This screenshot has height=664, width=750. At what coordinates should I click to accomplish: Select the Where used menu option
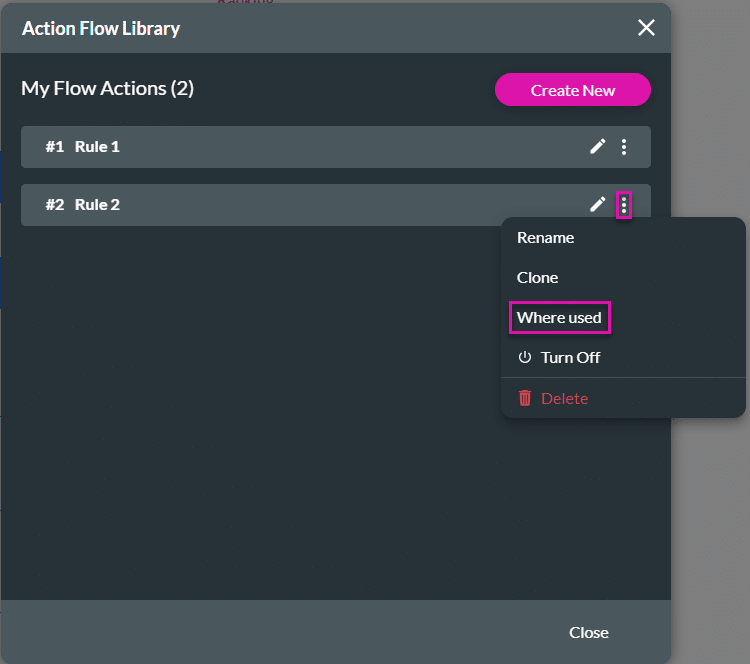(559, 318)
